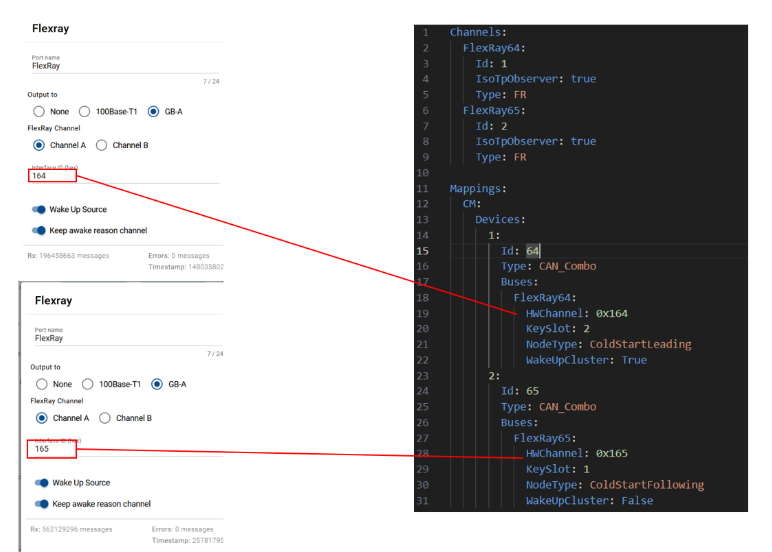This screenshot has width=772, height=552.
Task: Select Channel A in upper Flexray panel
Action: (x=39, y=145)
